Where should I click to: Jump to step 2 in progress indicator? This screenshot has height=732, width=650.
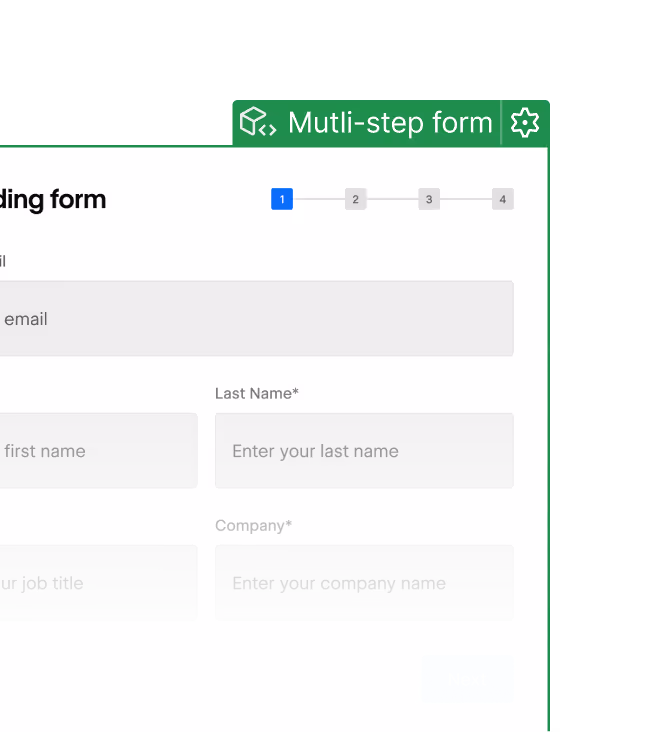click(355, 199)
